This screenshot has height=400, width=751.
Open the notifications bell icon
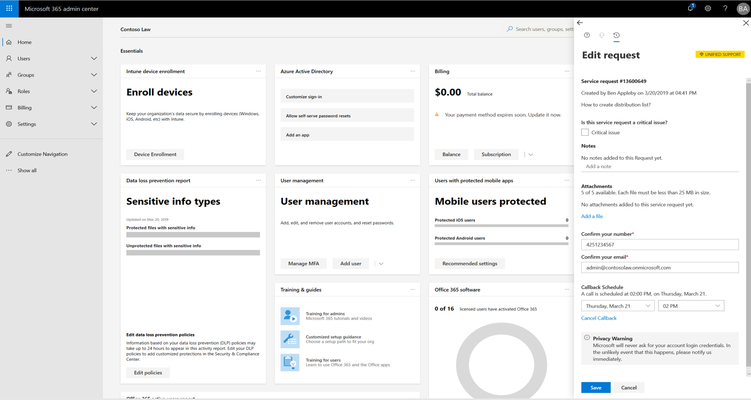[x=691, y=8]
